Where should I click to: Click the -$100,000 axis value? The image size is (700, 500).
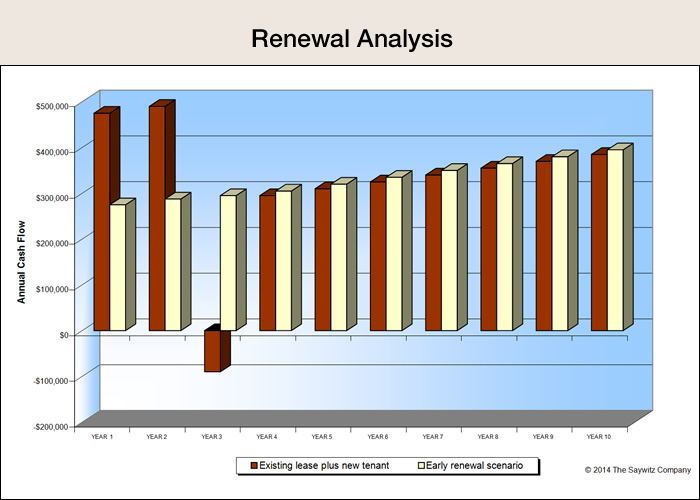[51, 381]
